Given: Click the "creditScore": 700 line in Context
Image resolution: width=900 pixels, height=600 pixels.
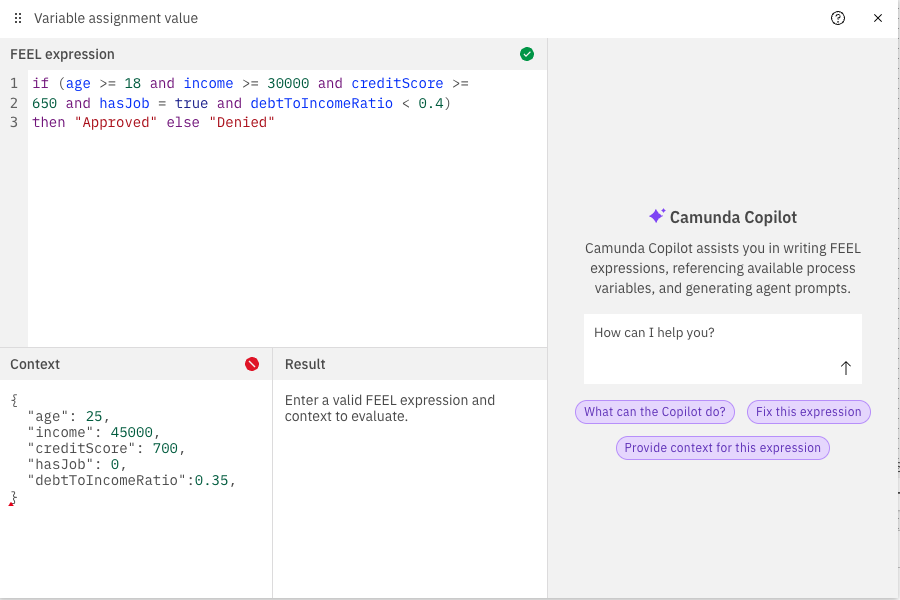Looking at the screenshot, I should (x=106, y=448).
